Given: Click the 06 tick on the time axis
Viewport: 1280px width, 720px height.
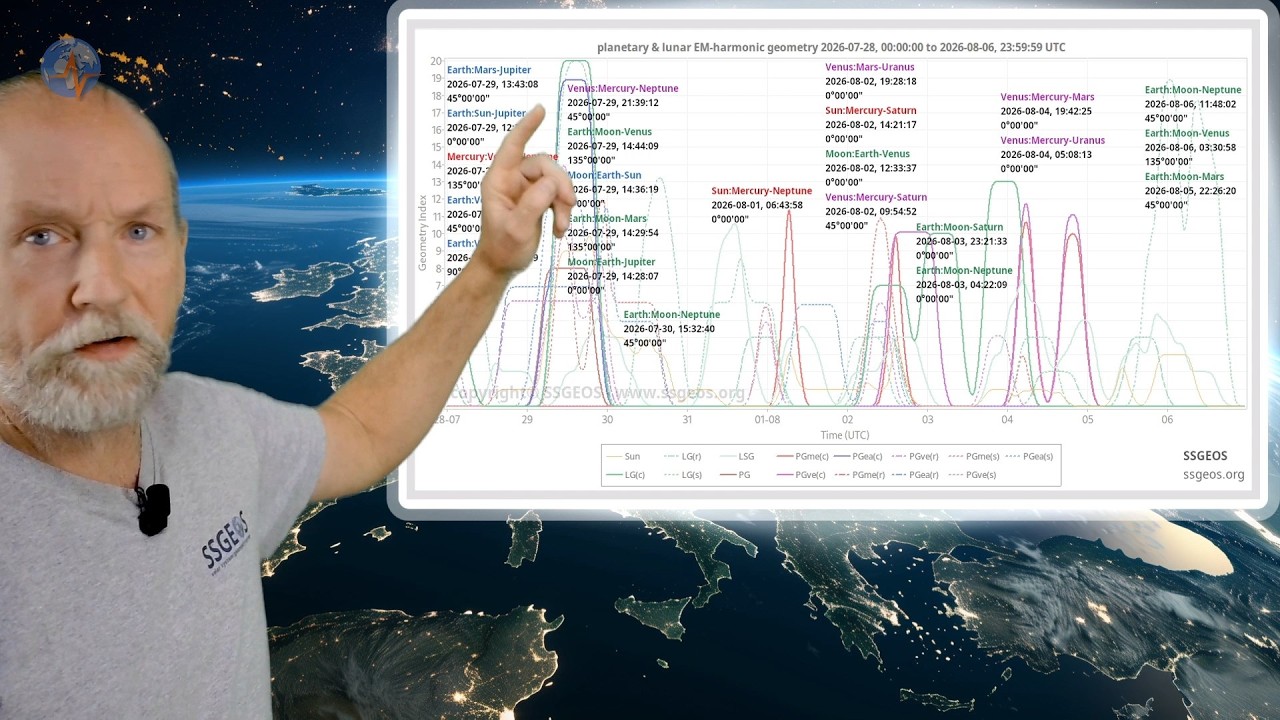Looking at the screenshot, I should (x=1167, y=420).
